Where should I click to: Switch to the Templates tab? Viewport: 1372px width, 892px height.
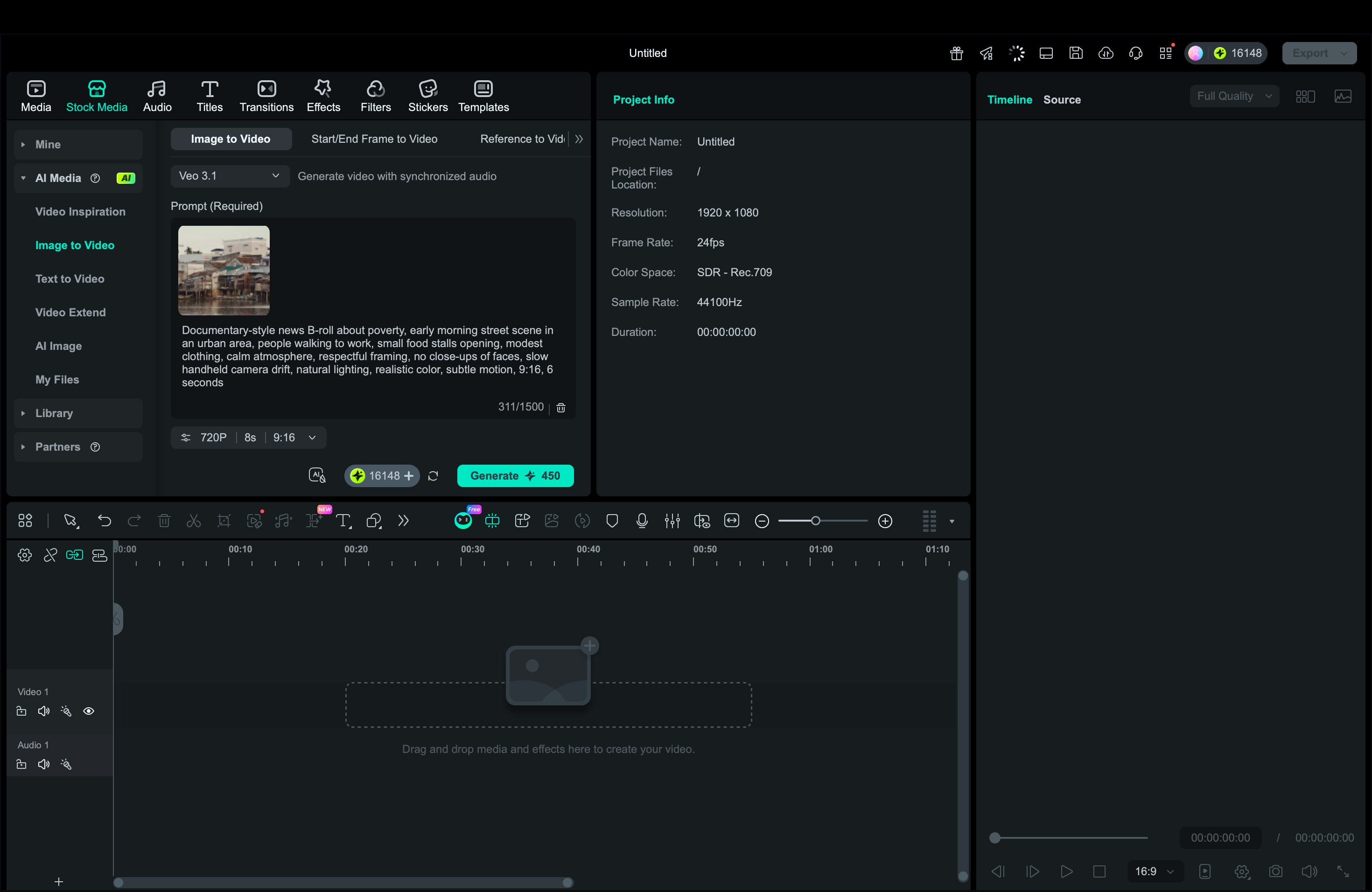[483, 96]
